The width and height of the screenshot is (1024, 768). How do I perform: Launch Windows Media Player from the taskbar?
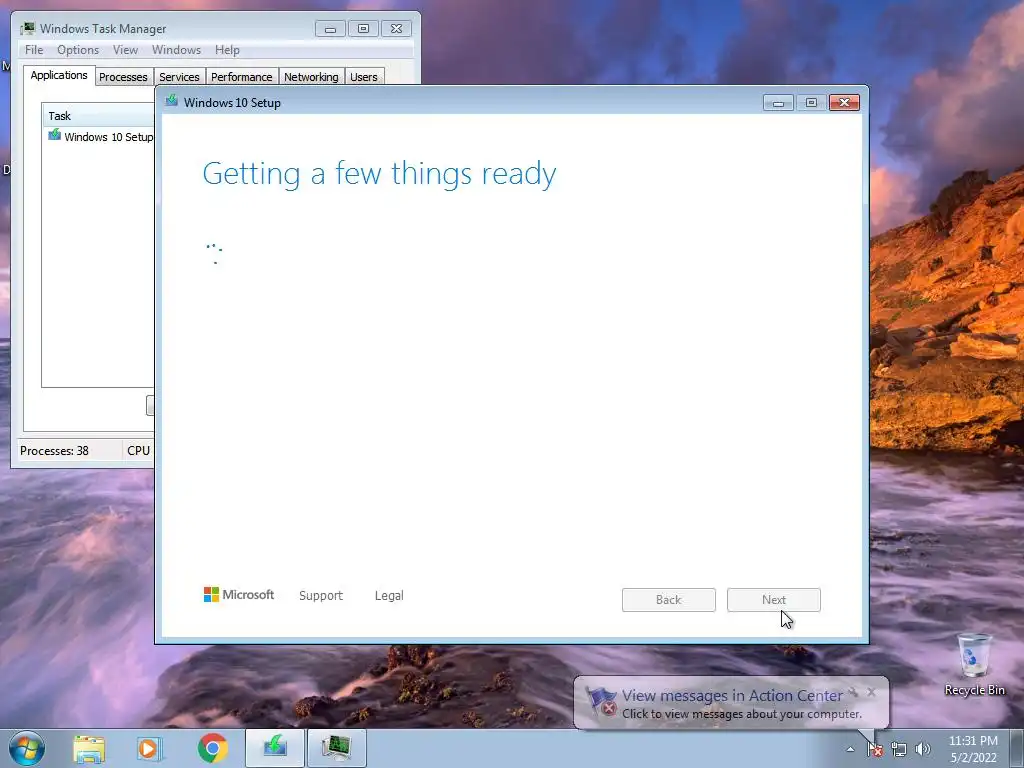coord(148,748)
